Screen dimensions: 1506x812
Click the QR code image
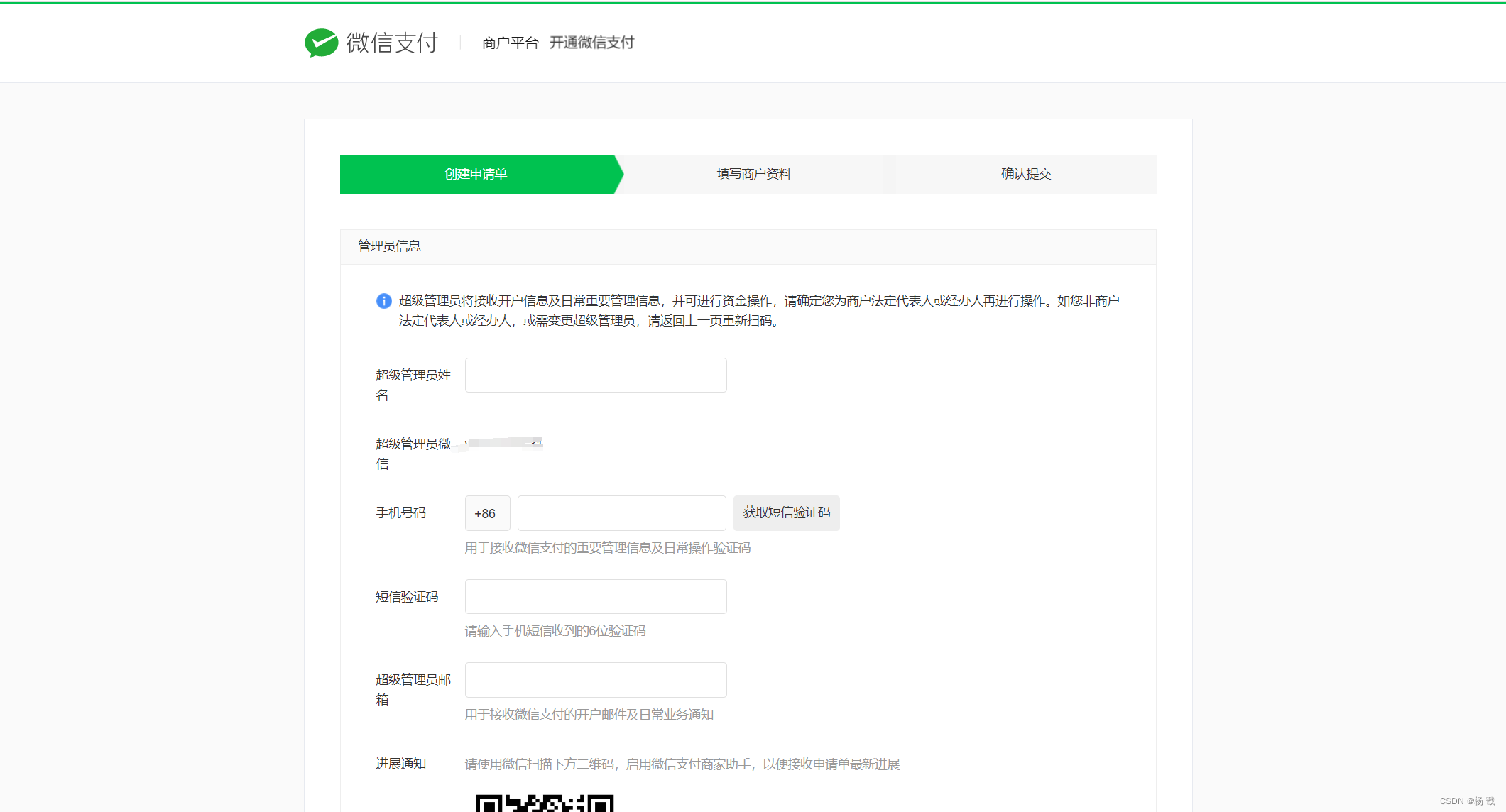[544, 803]
